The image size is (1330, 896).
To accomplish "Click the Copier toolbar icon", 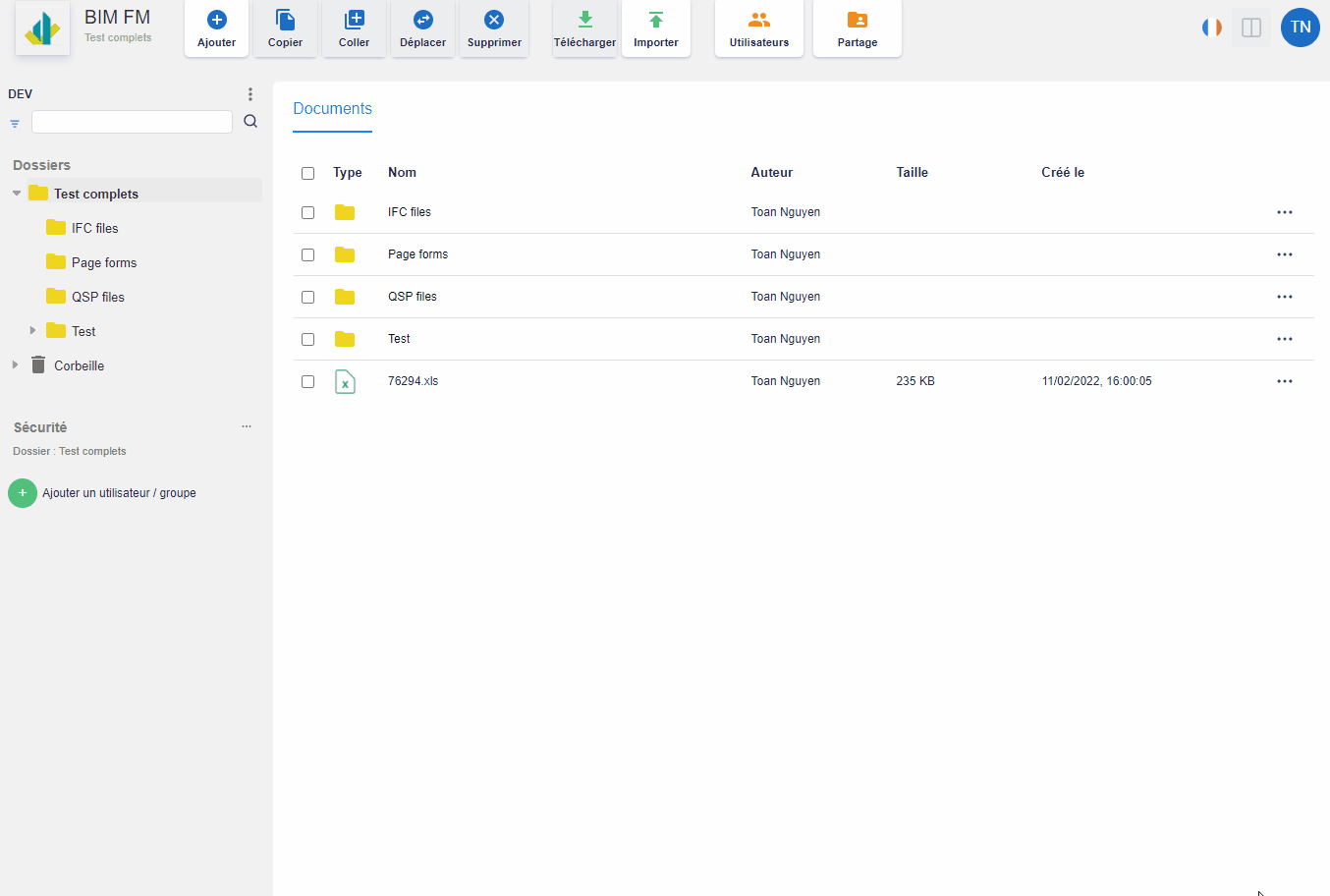I will tap(286, 21).
